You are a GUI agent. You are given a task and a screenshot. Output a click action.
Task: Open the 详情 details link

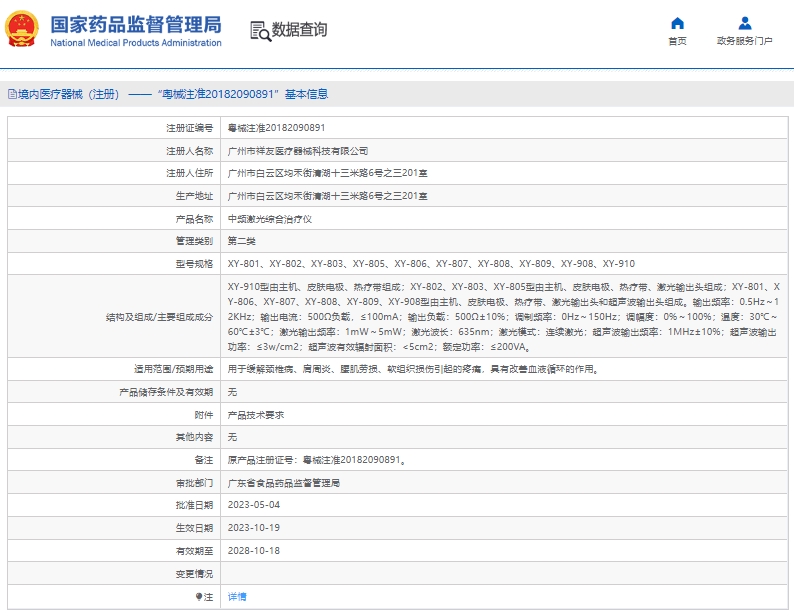pyautogui.click(x=236, y=597)
